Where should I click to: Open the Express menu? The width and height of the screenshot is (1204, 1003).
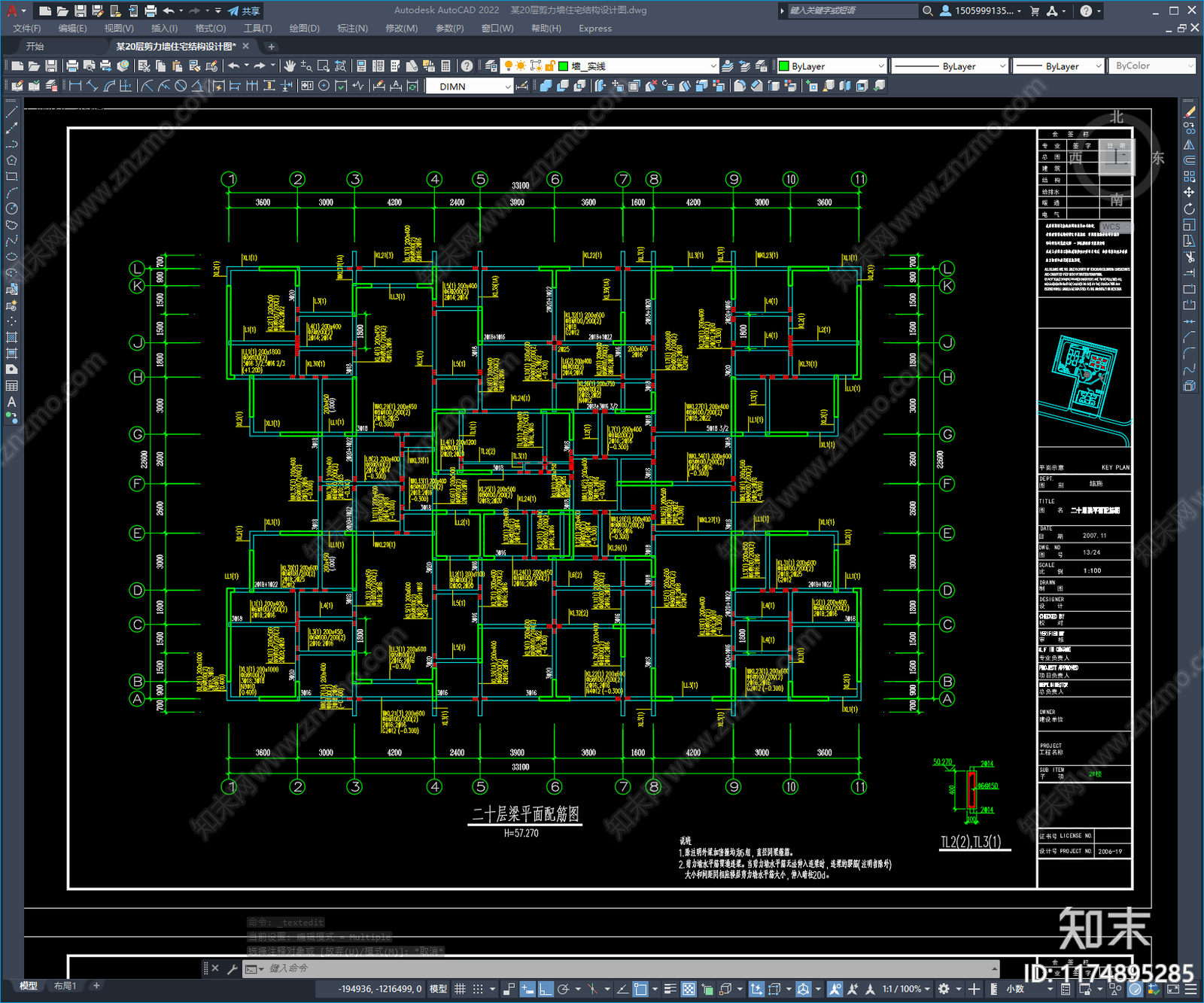(595, 29)
